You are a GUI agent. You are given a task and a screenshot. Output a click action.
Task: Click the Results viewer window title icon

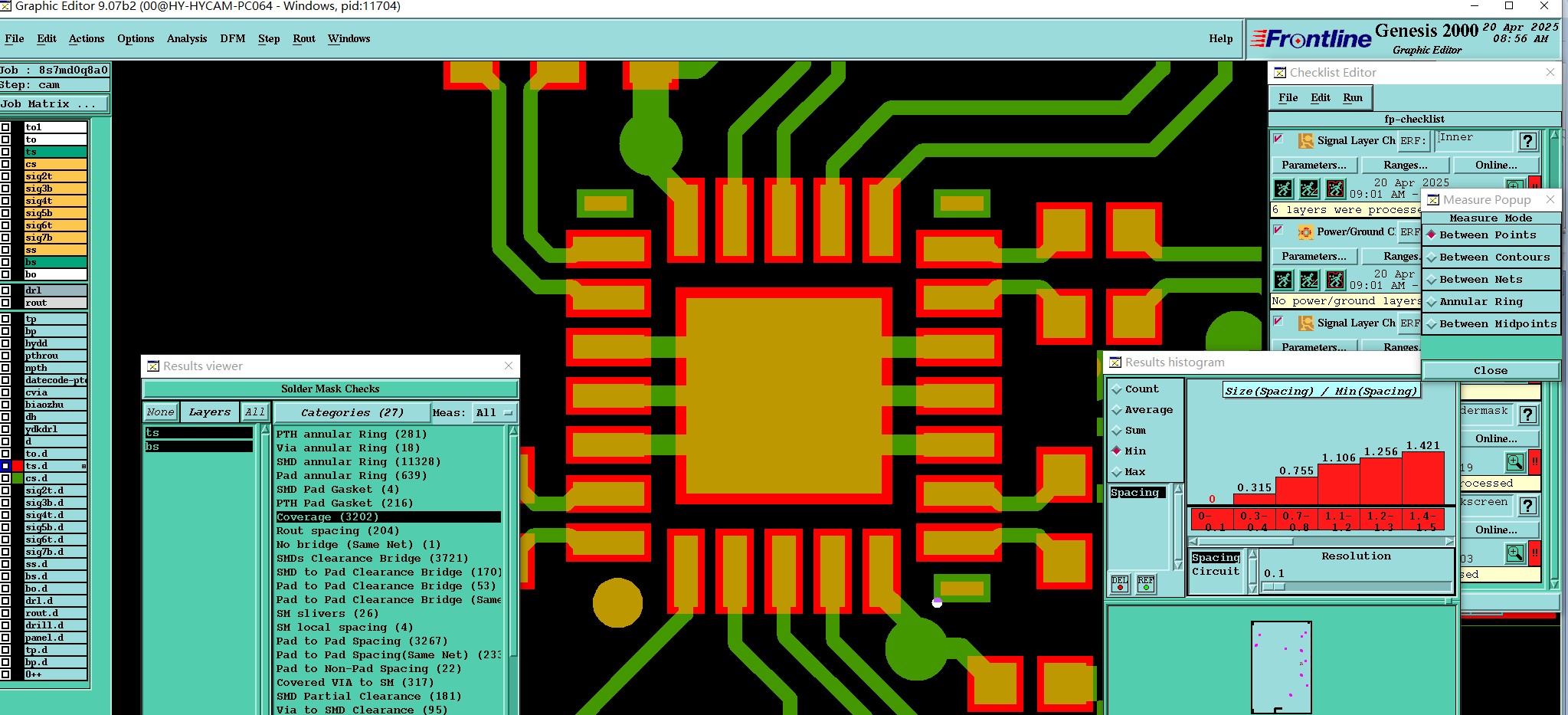coord(152,366)
